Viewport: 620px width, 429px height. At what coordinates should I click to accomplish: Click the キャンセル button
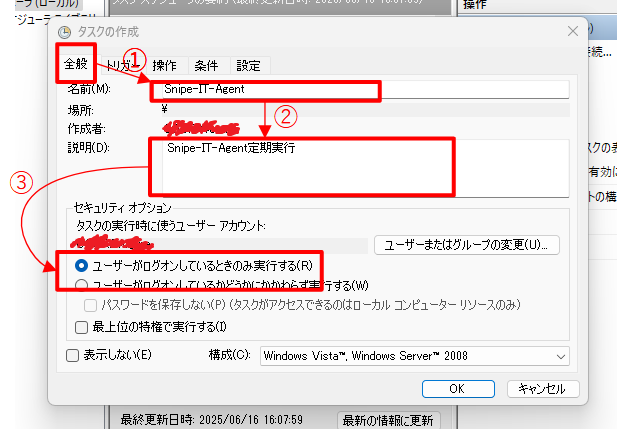543,389
